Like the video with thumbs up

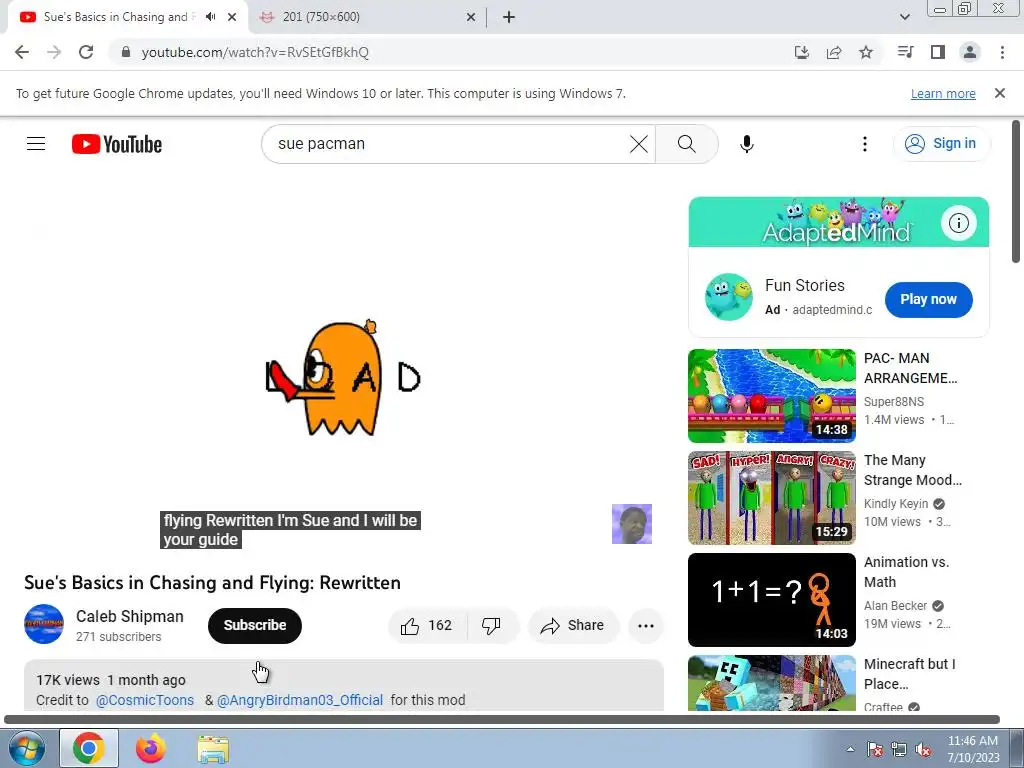coord(427,626)
